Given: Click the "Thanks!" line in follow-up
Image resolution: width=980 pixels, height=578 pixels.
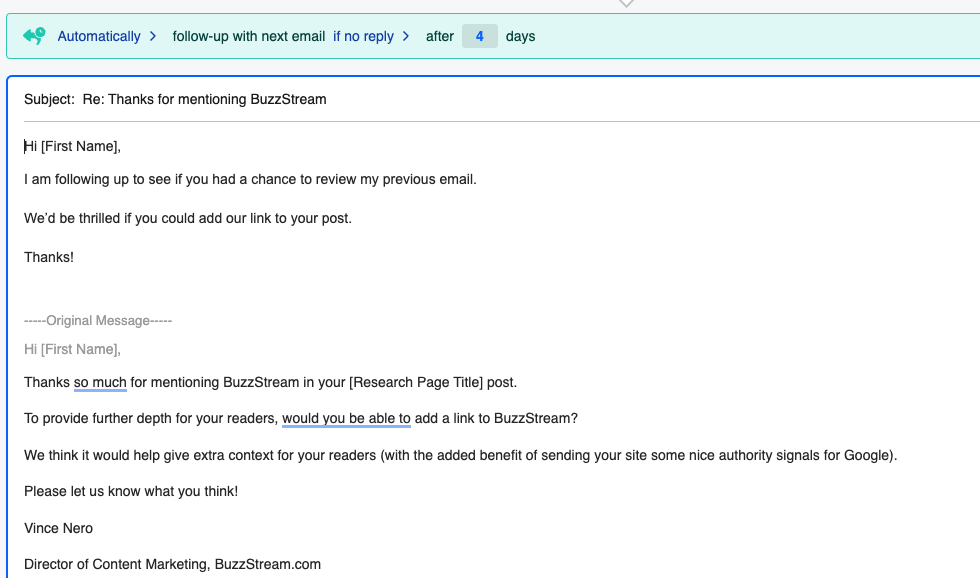Looking at the screenshot, I should click(x=49, y=257).
